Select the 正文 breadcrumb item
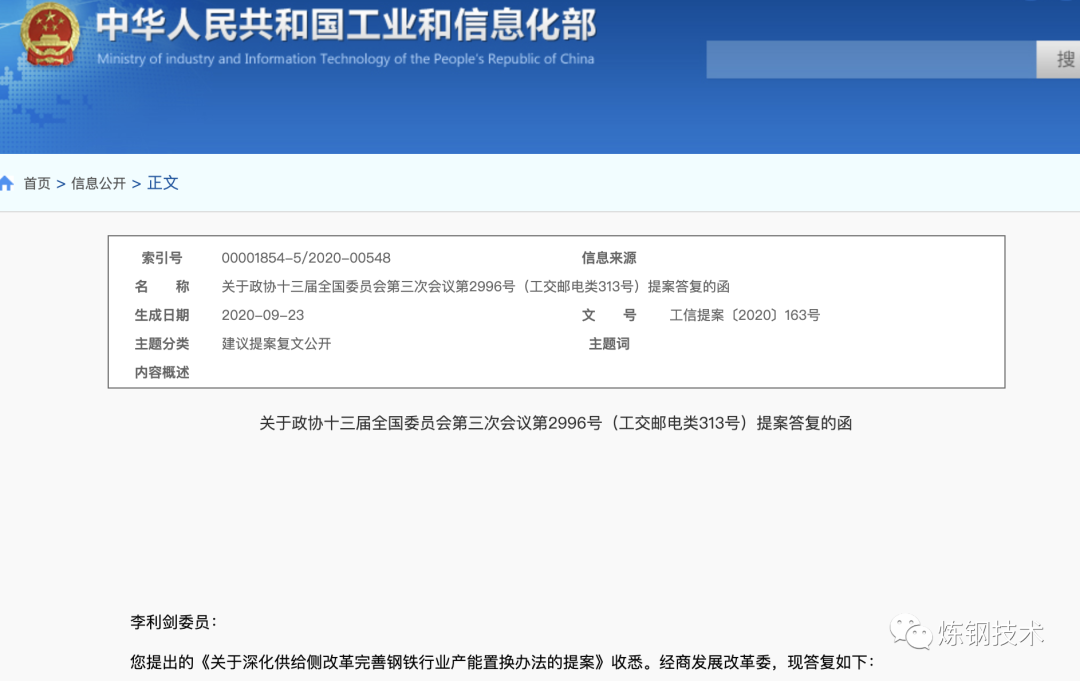This screenshot has height=681, width=1080. (163, 183)
